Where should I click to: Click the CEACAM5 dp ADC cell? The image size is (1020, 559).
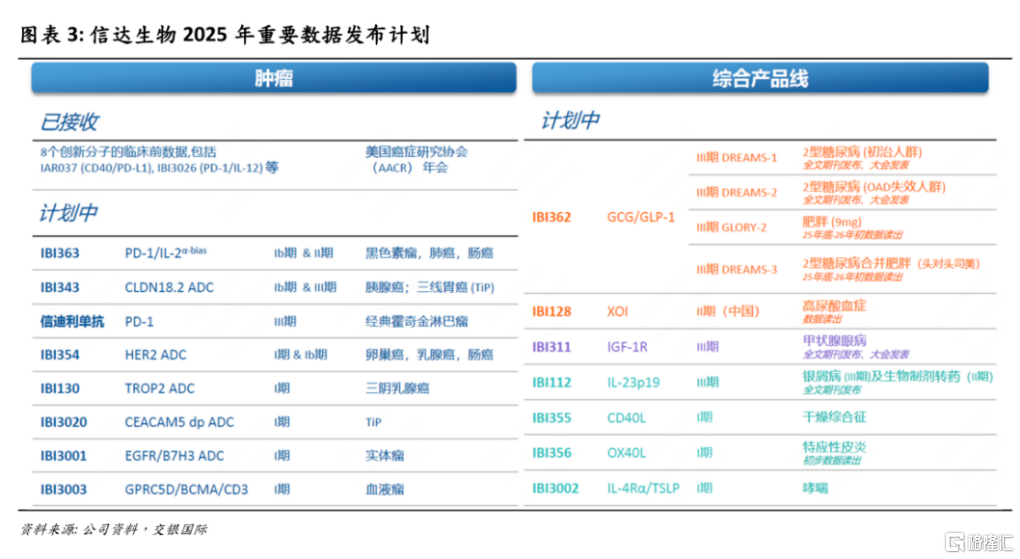pyautogui.click(x=179, y=423)
